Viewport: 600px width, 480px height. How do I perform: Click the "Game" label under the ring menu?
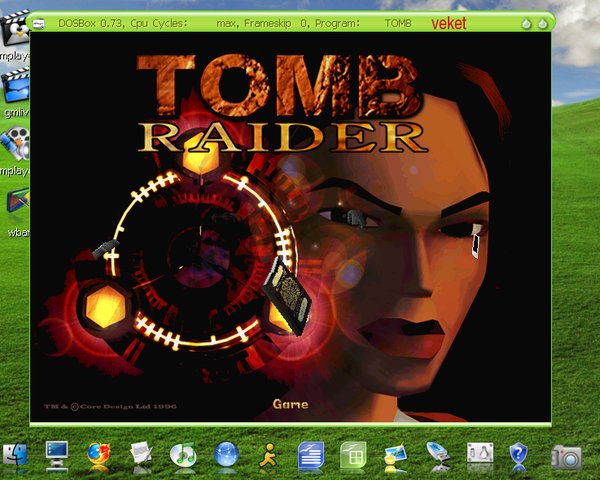point(290,404)
